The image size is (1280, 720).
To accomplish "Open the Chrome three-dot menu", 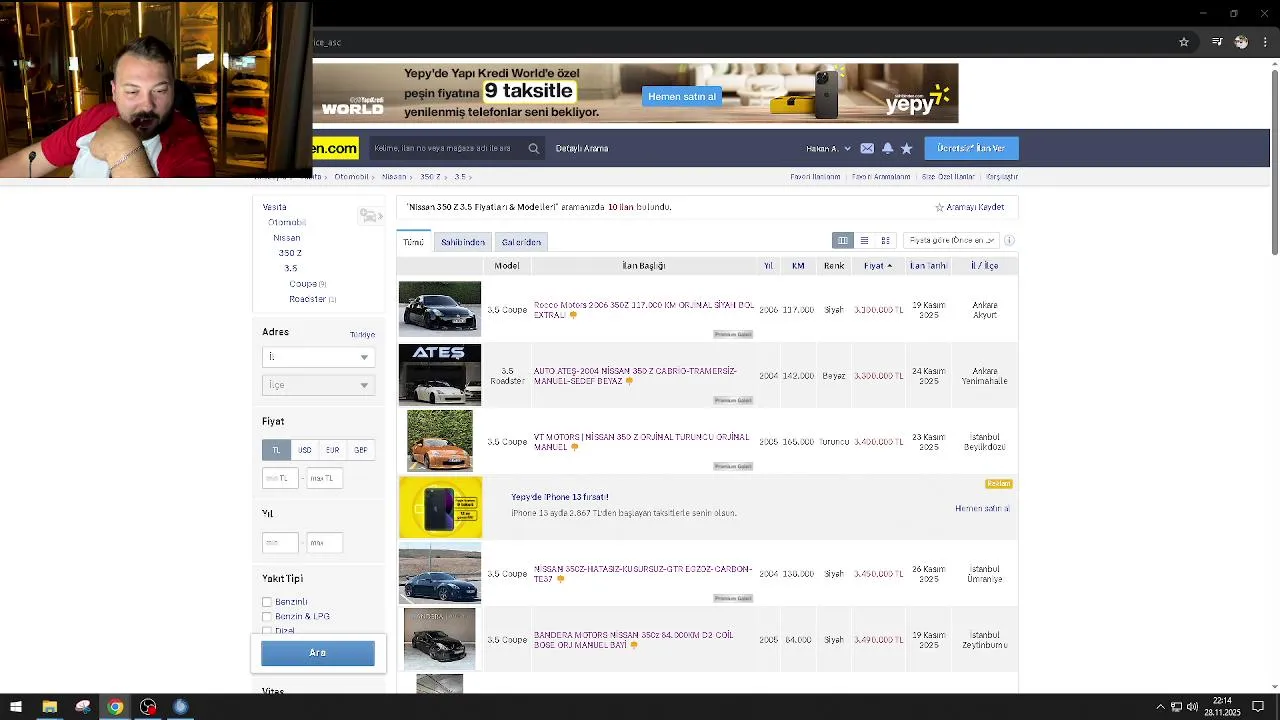I will (x=1265, y=42).
